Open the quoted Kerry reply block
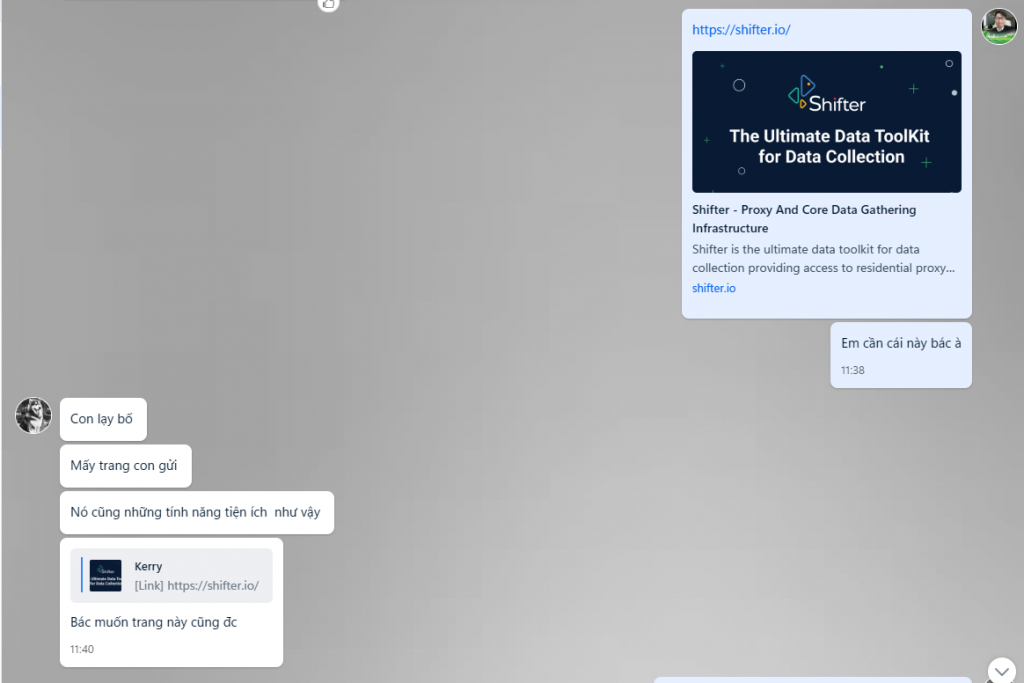The height and width of the screenshot is (683, 1024). (171, 575)
